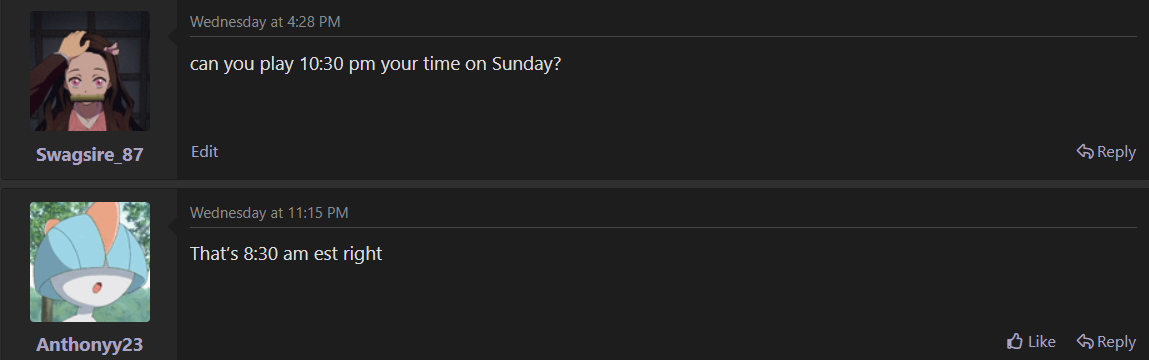Click the words can you play in the first post
1149x360 pixels.
pyautogui.click(x=242, y=65)
